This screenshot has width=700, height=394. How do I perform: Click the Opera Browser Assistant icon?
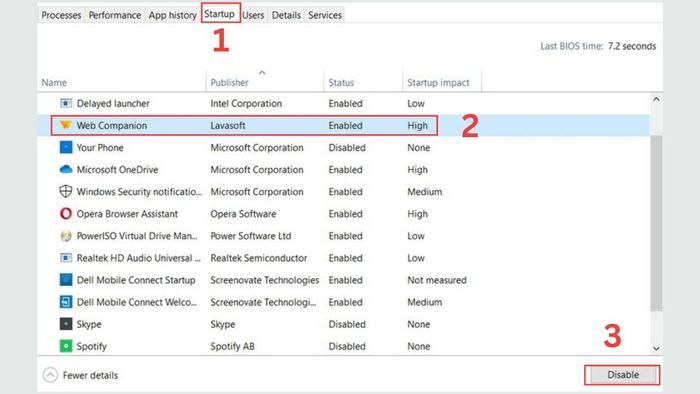click(x=66, y=214)
